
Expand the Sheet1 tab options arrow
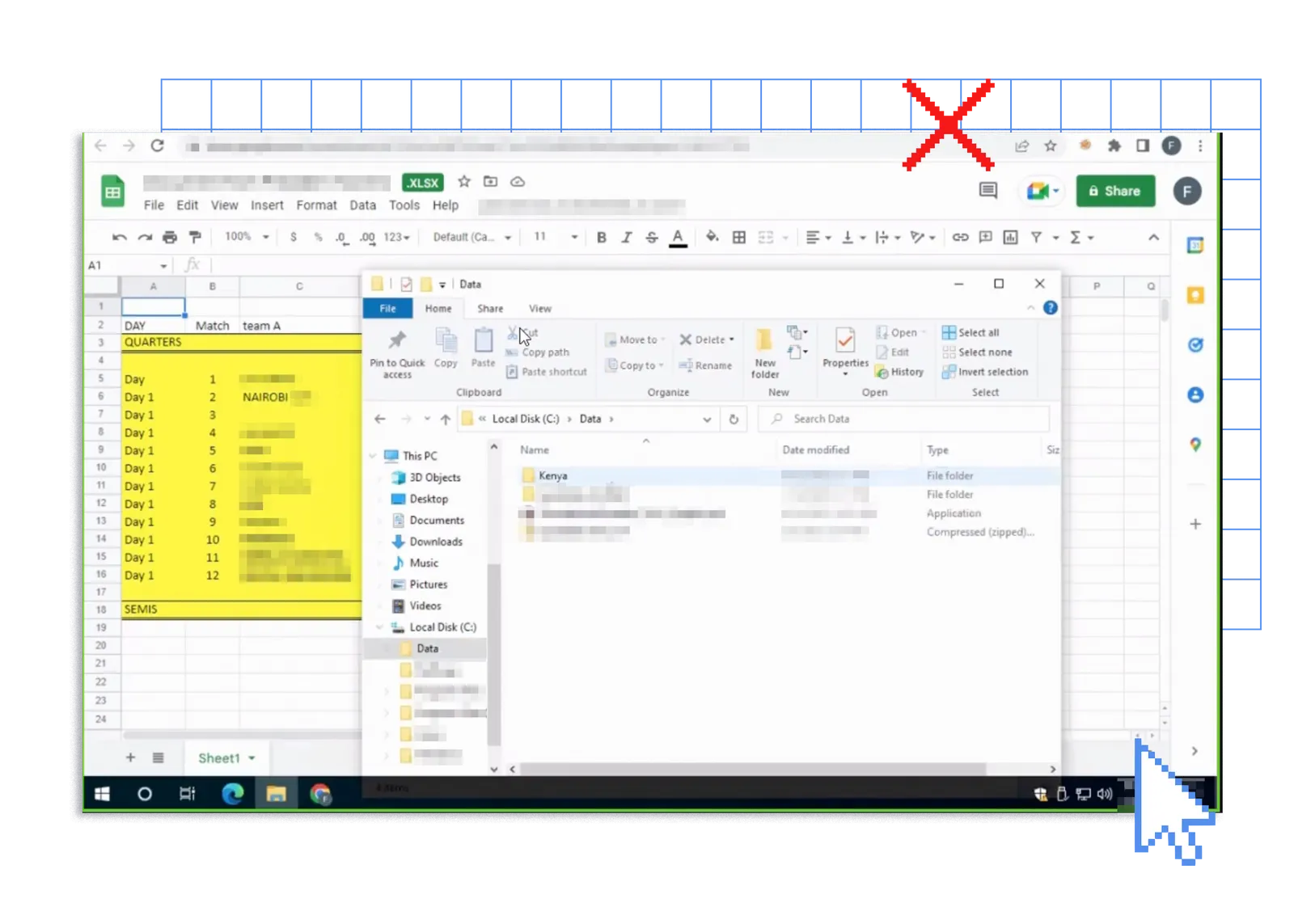click(x=252, y=758)
